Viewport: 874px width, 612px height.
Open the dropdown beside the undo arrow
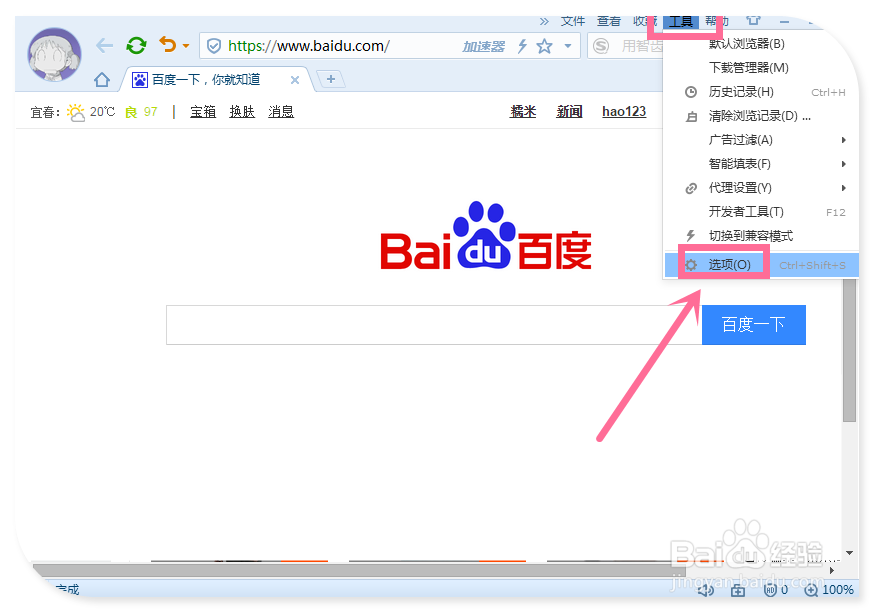(186, 46)
